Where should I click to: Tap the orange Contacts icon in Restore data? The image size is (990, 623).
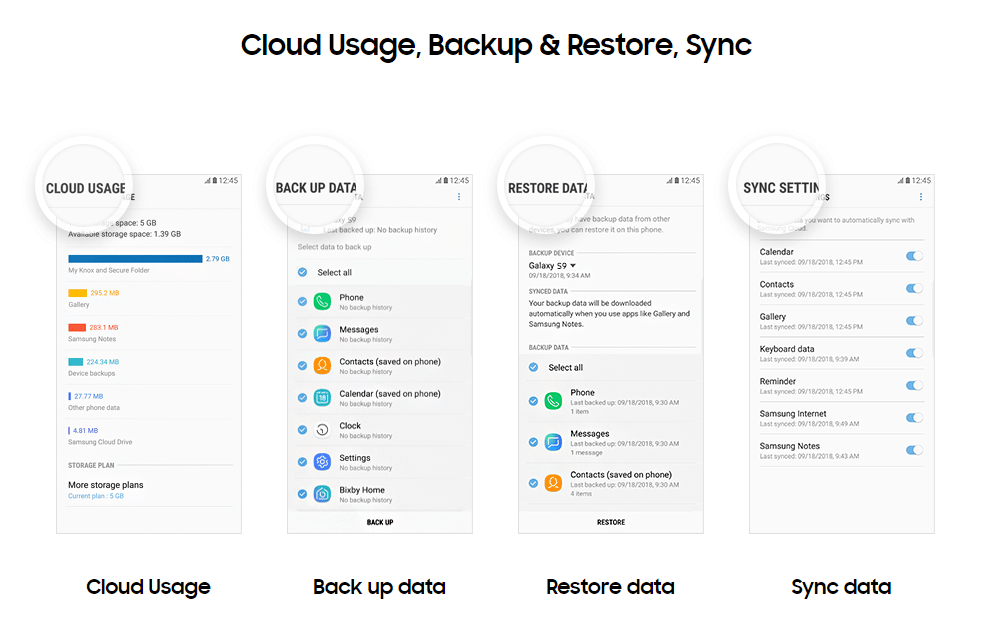pos(553,484)
